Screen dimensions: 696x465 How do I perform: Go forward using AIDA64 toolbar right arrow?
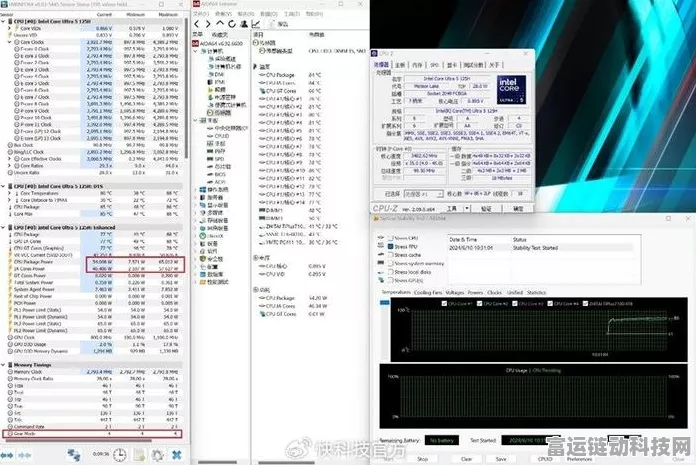208,24
